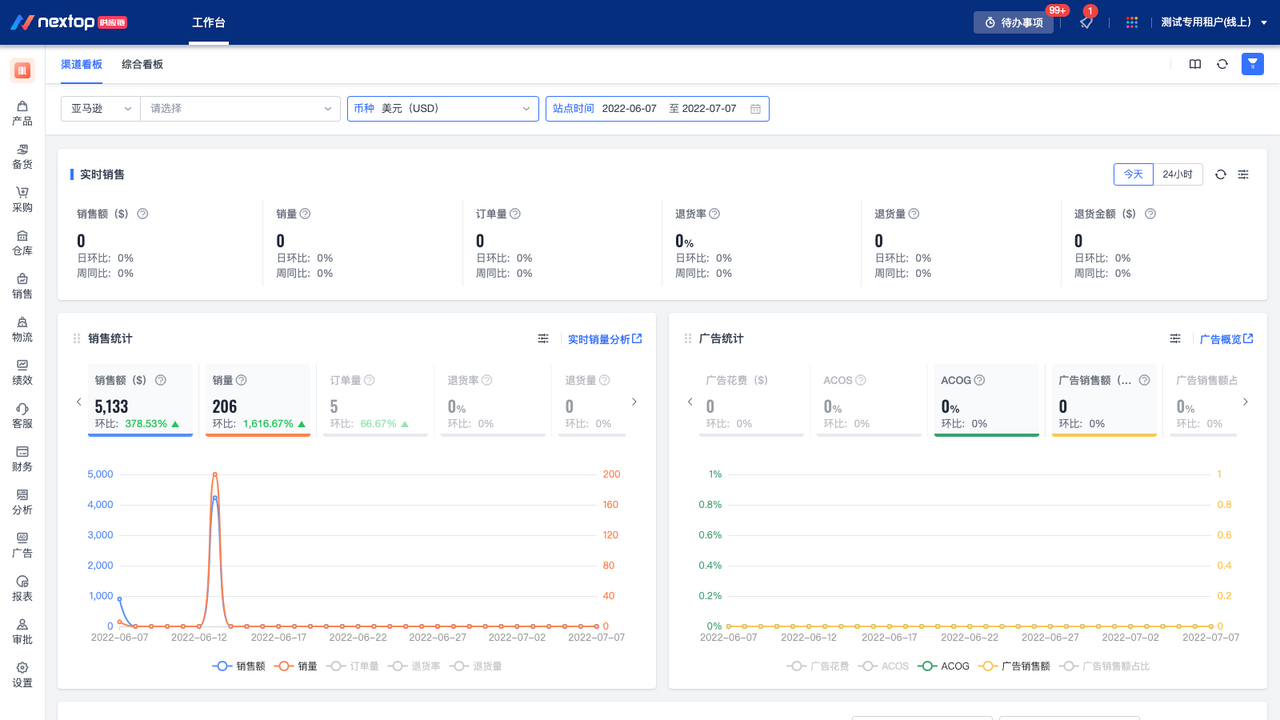
Task: Click drag handle beside 销售统计 title
Action: [x=77, y=339]
